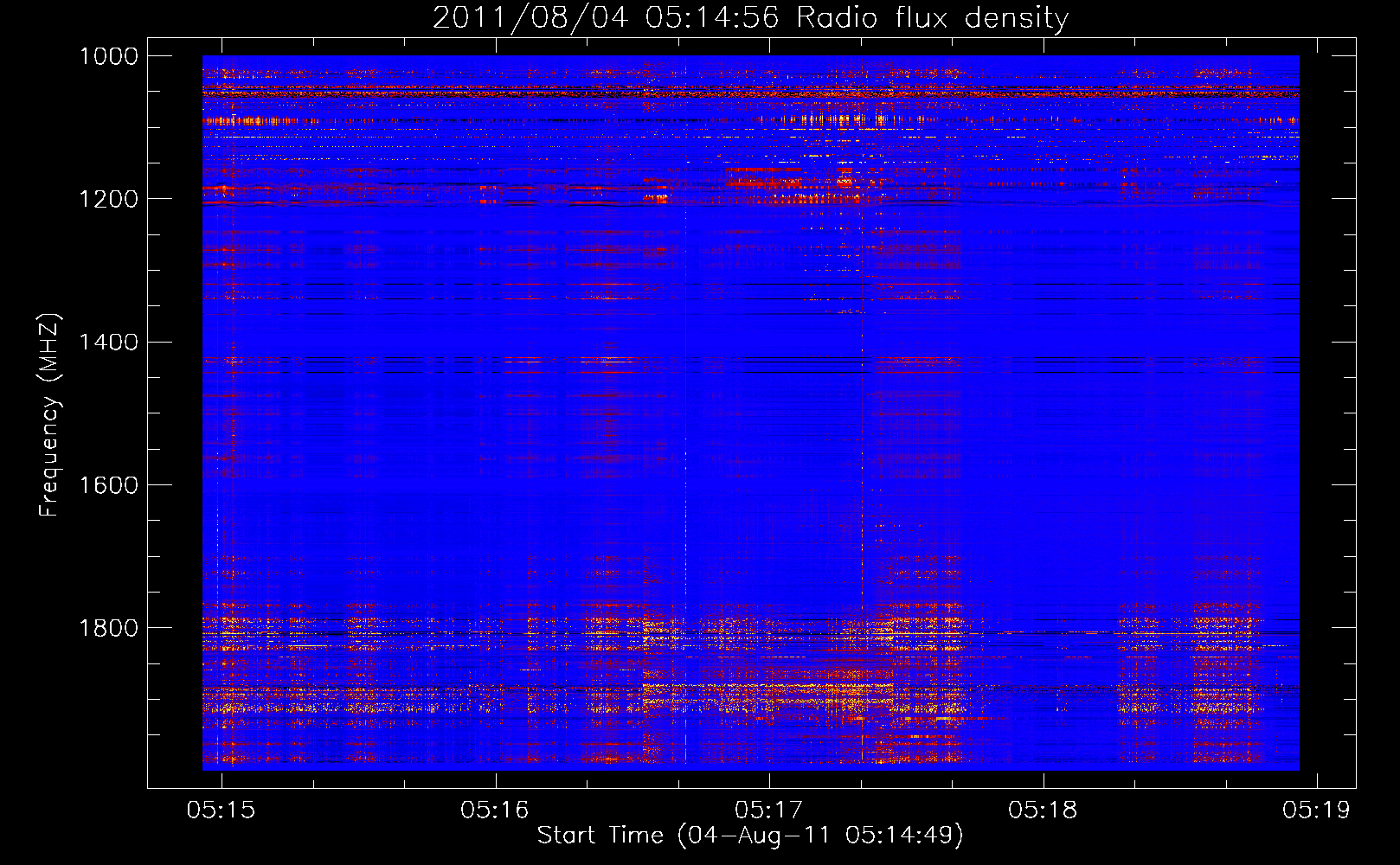Image resolution: width=1400 pixels, height=865 pixels.
Task: Click the 05:15 time tick label
Action: (222, 811)
